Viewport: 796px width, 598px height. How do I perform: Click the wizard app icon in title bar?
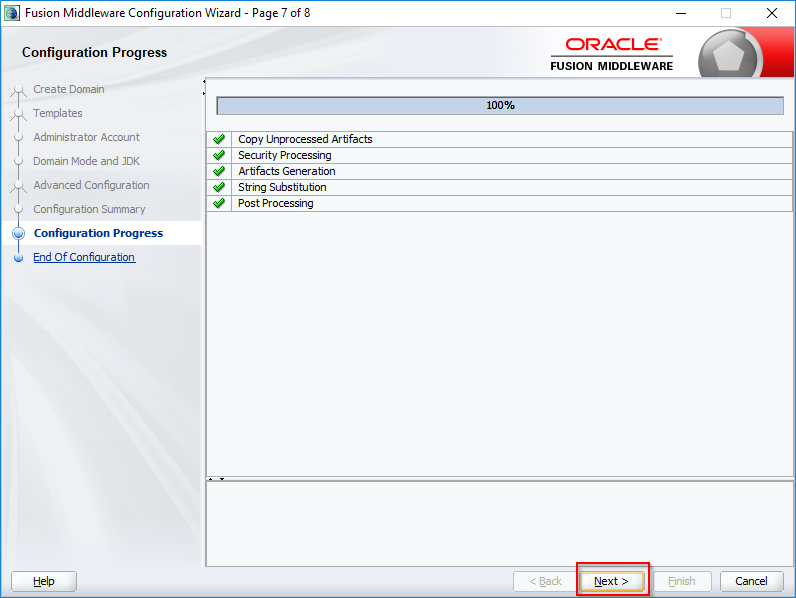12,13
